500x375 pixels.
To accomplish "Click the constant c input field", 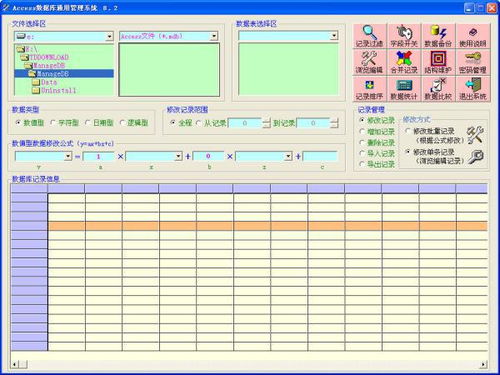I will click(320, 156).
